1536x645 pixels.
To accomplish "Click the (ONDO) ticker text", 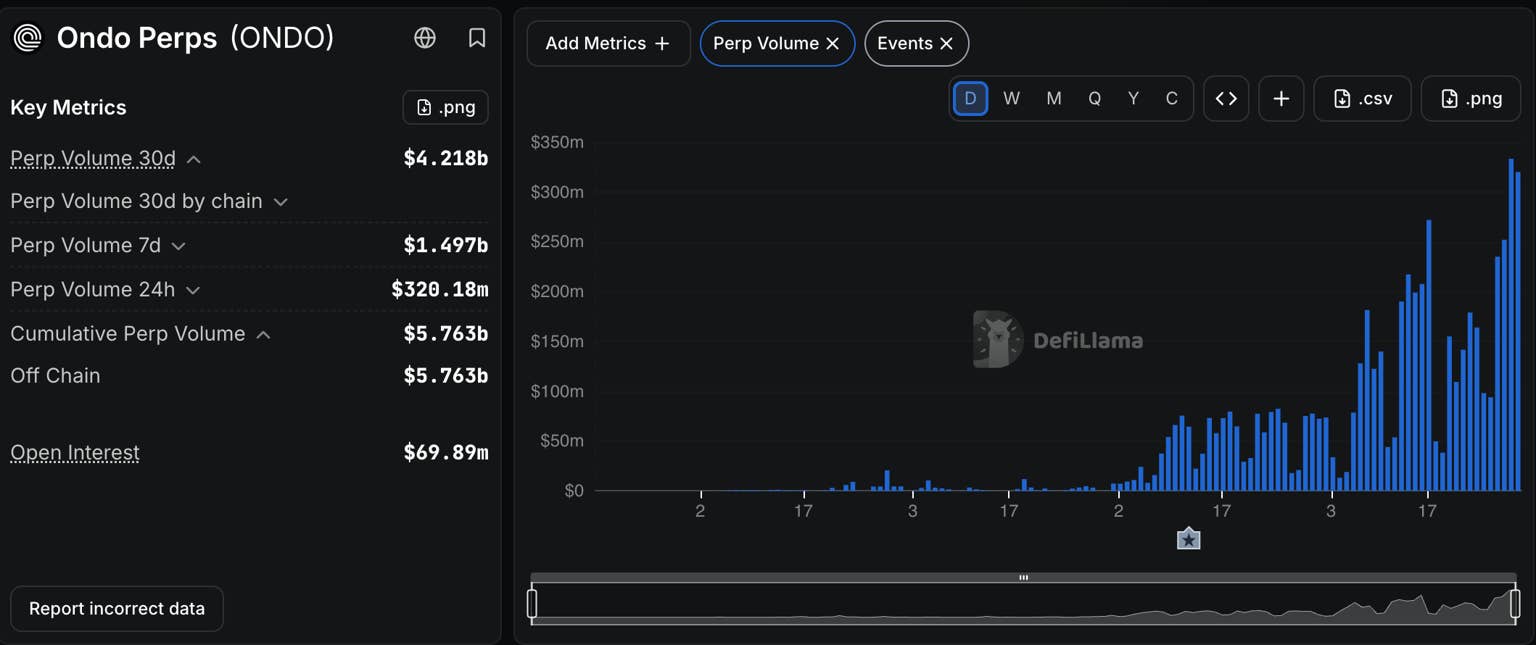I will point(282,38).
